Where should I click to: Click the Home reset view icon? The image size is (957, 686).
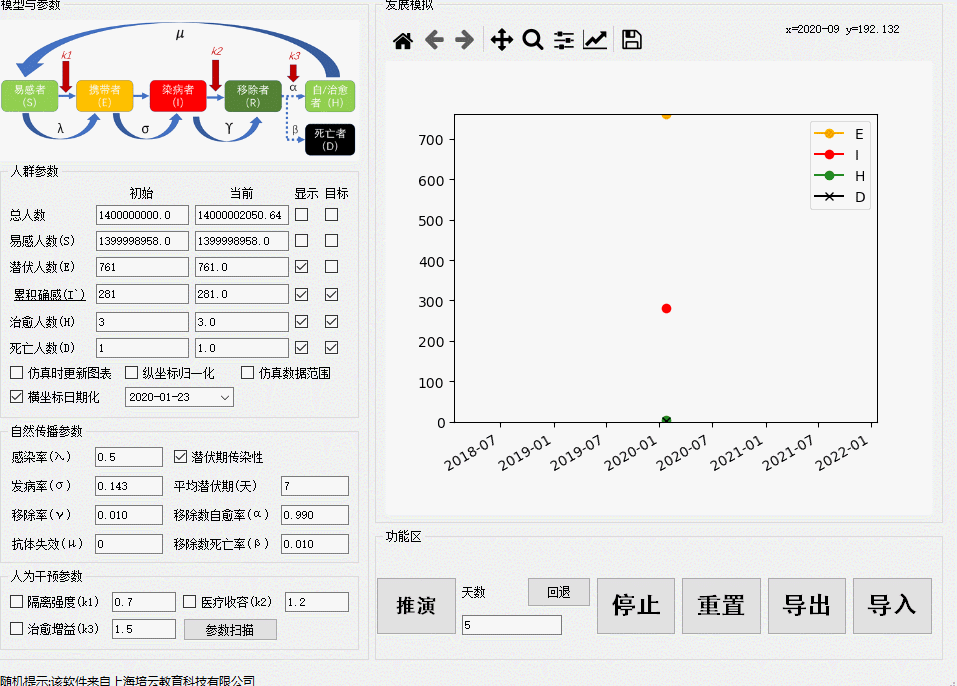click(402, 40)
